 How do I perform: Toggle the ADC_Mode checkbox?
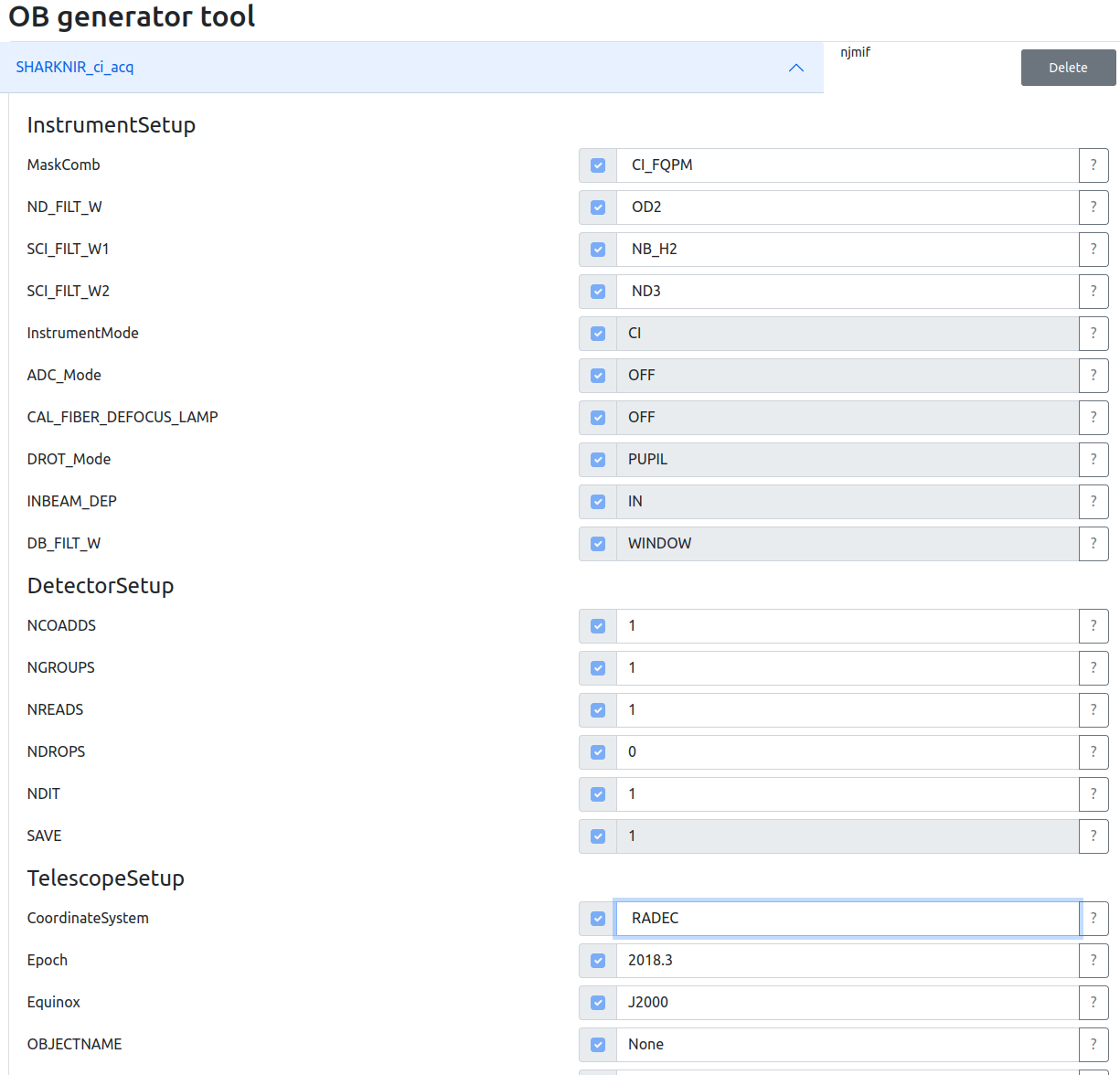tap(598, 376)
